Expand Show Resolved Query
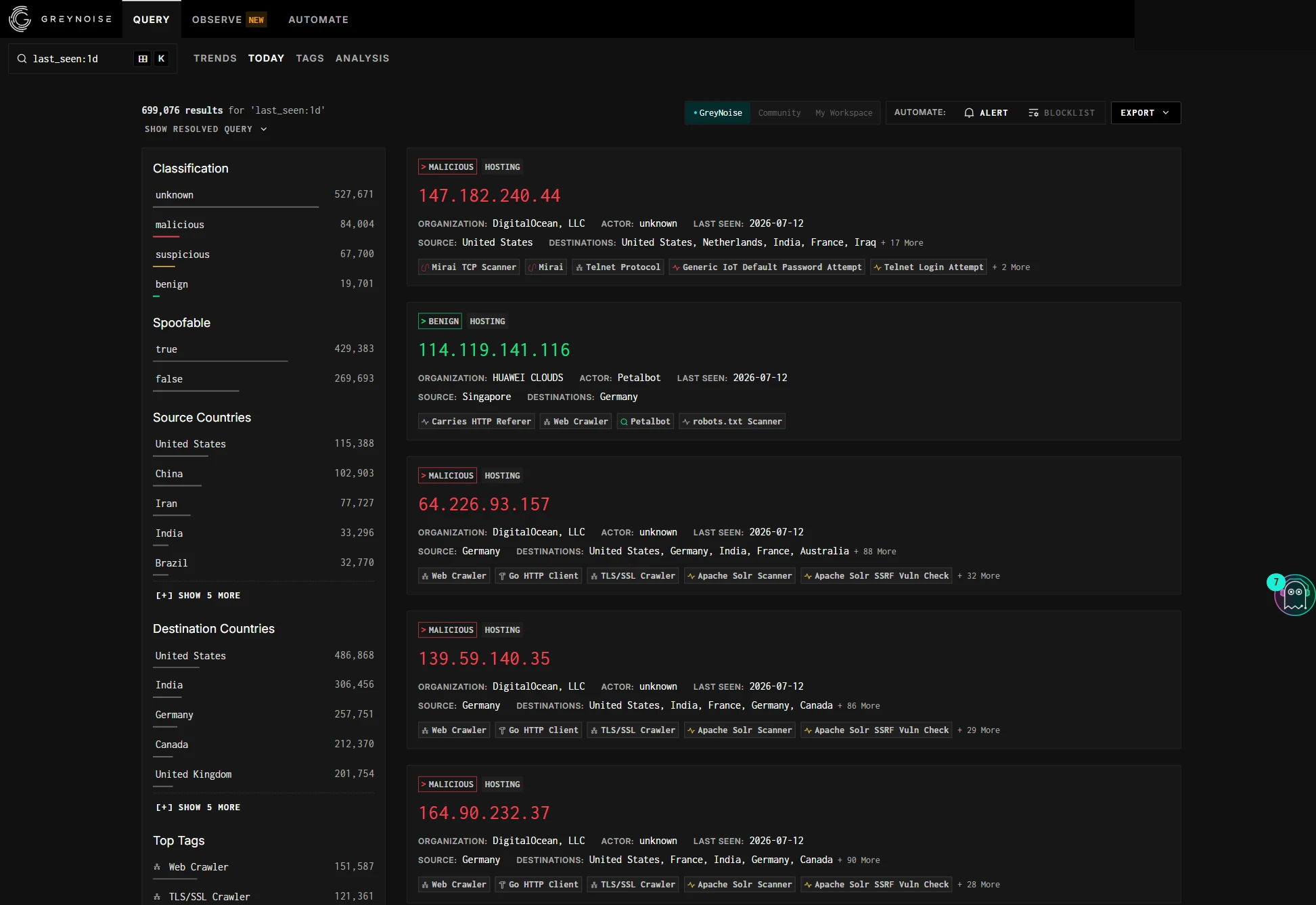Viewport: 1316px width, 905px height. point(206,129)
